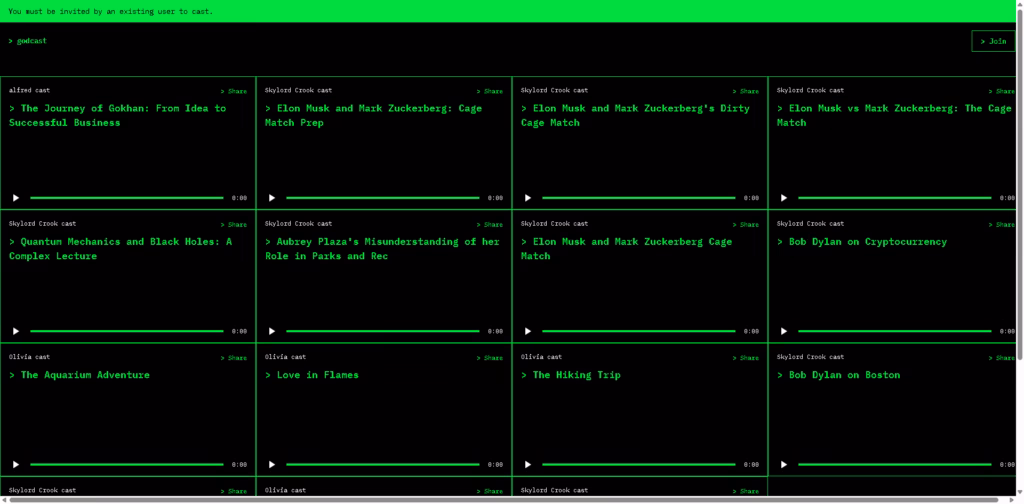Share The Journey of Gokhan cast
This screenshot has width=1024, height=504.
(234, 91)
